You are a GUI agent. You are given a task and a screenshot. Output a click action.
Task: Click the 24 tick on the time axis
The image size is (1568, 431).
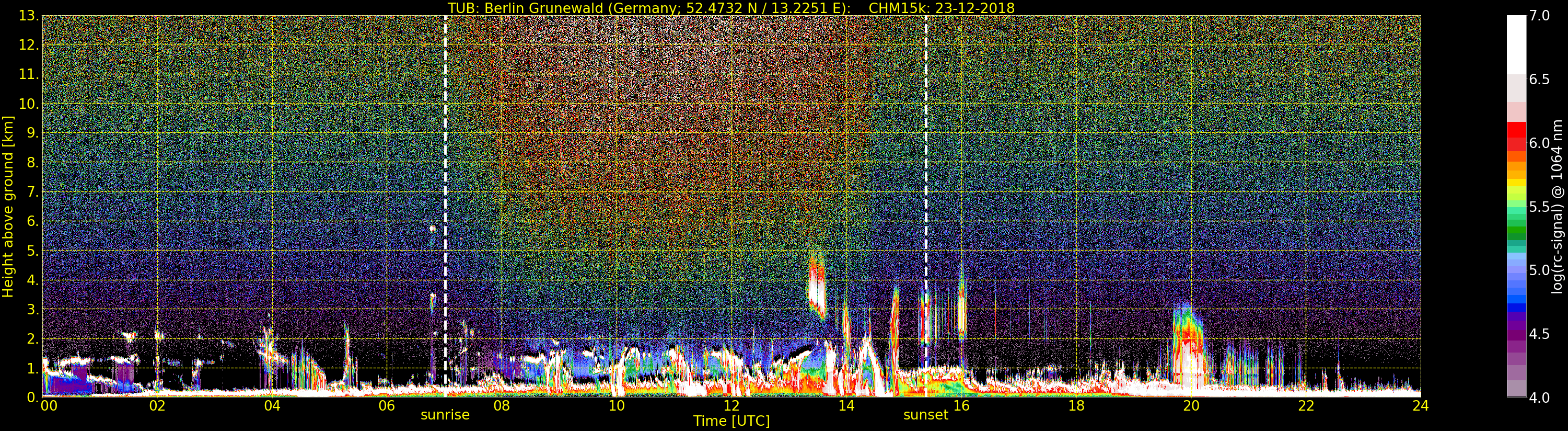[x=1420, y=406]
